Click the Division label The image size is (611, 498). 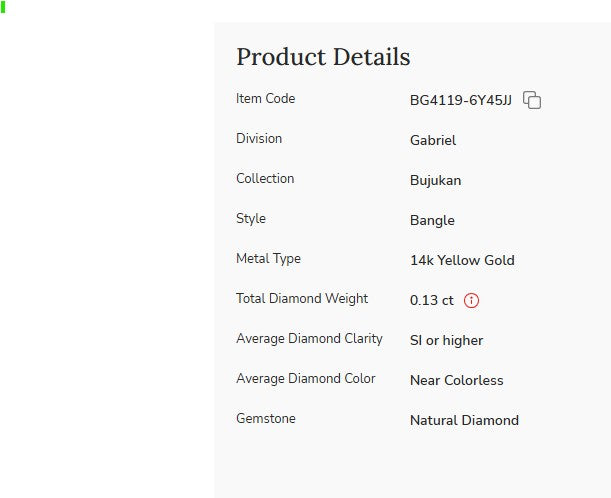coord(259,138)
